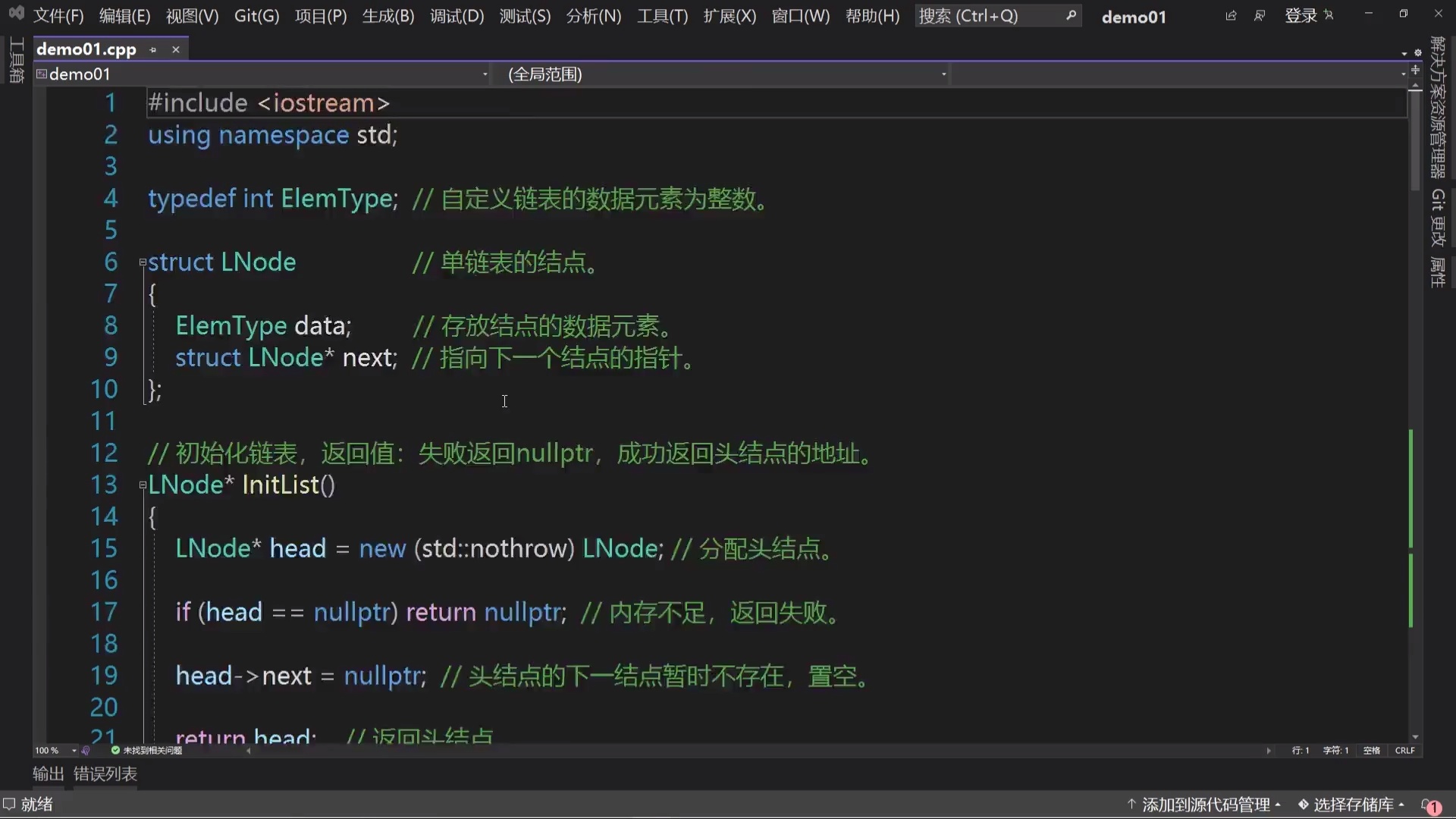Collapse the struct LNode code block
The width and height of the screenshot is (1456, 819).
point(143,262)
